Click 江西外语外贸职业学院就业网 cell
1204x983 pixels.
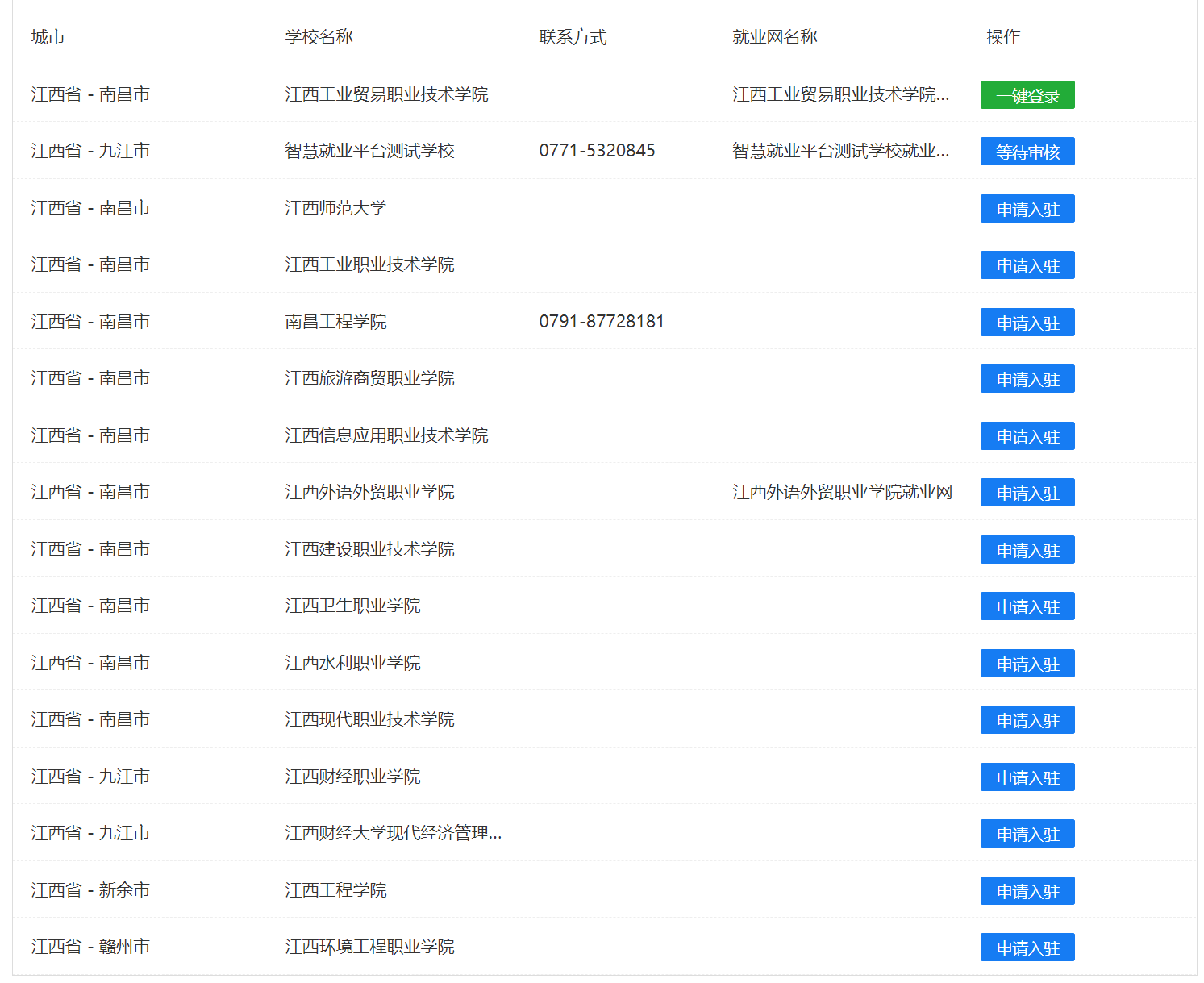pyautogui.click(x=843, y=492)
